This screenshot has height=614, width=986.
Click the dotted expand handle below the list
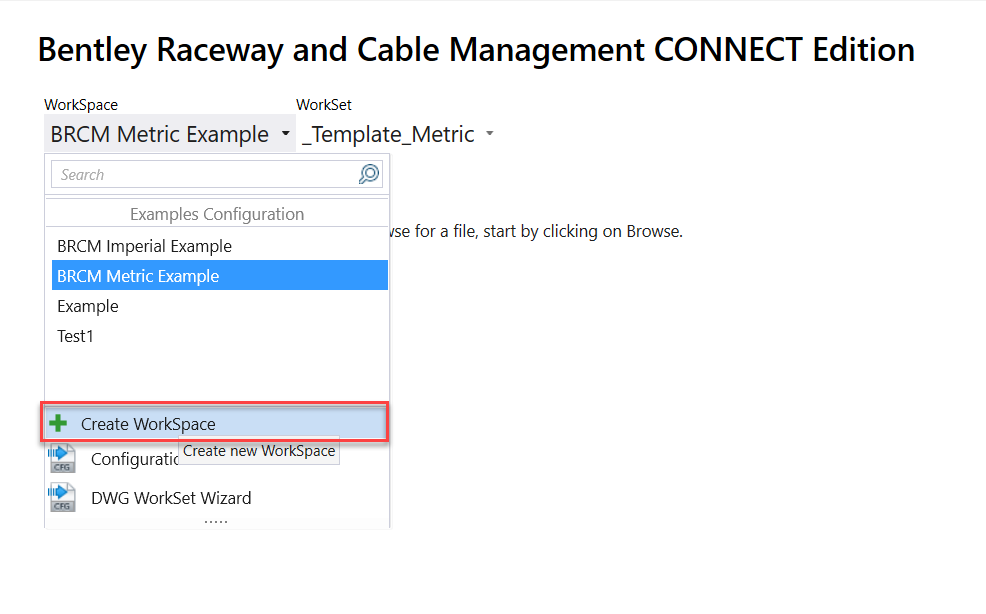(x=216, y=522)
